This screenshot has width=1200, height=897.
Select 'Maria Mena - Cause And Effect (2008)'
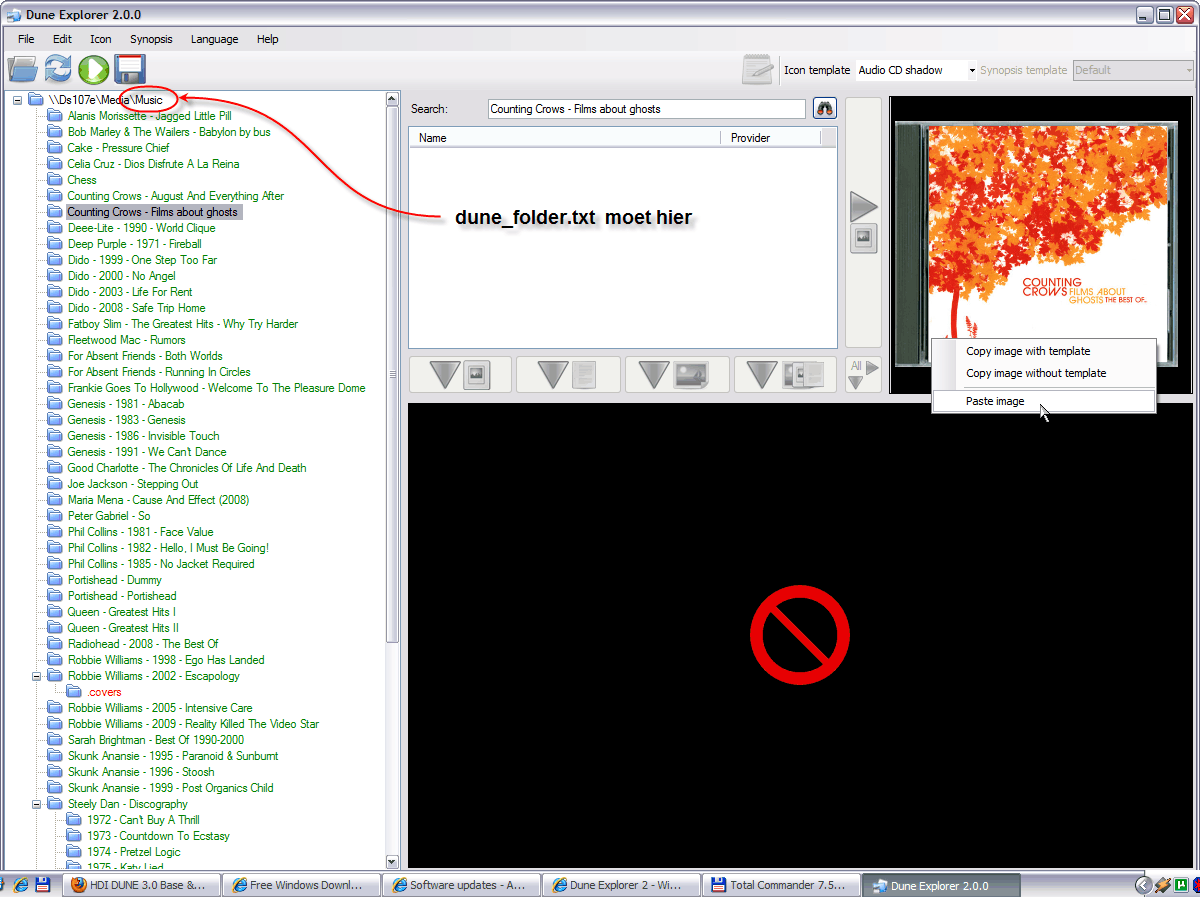pyautogui.click(x=158, y=500)
